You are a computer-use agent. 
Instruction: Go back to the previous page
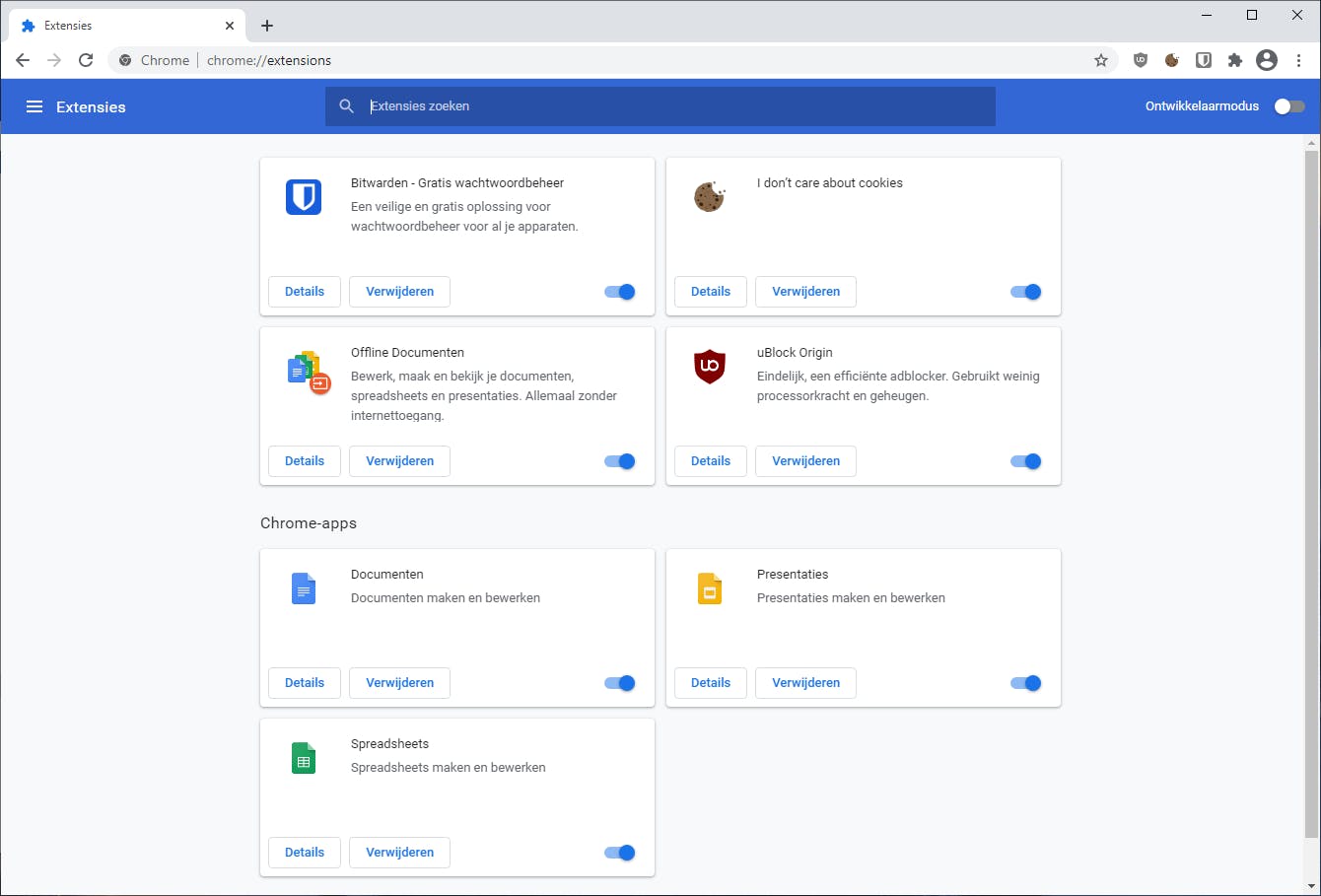pos(23,60)
